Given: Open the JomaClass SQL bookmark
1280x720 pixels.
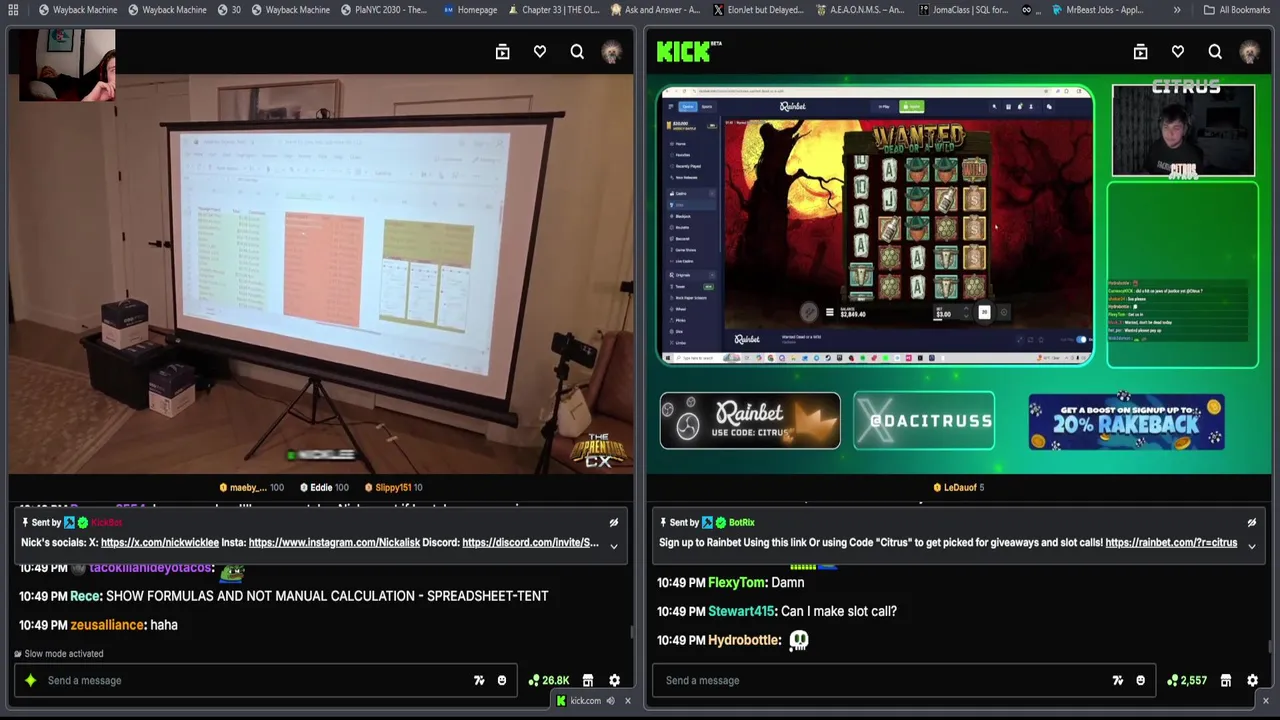Looking at the screenshot, I should (963, 10).
